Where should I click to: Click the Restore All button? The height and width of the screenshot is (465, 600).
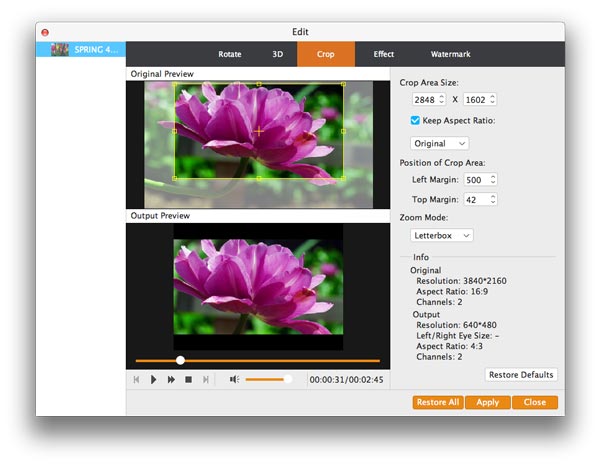pos(438,402)
